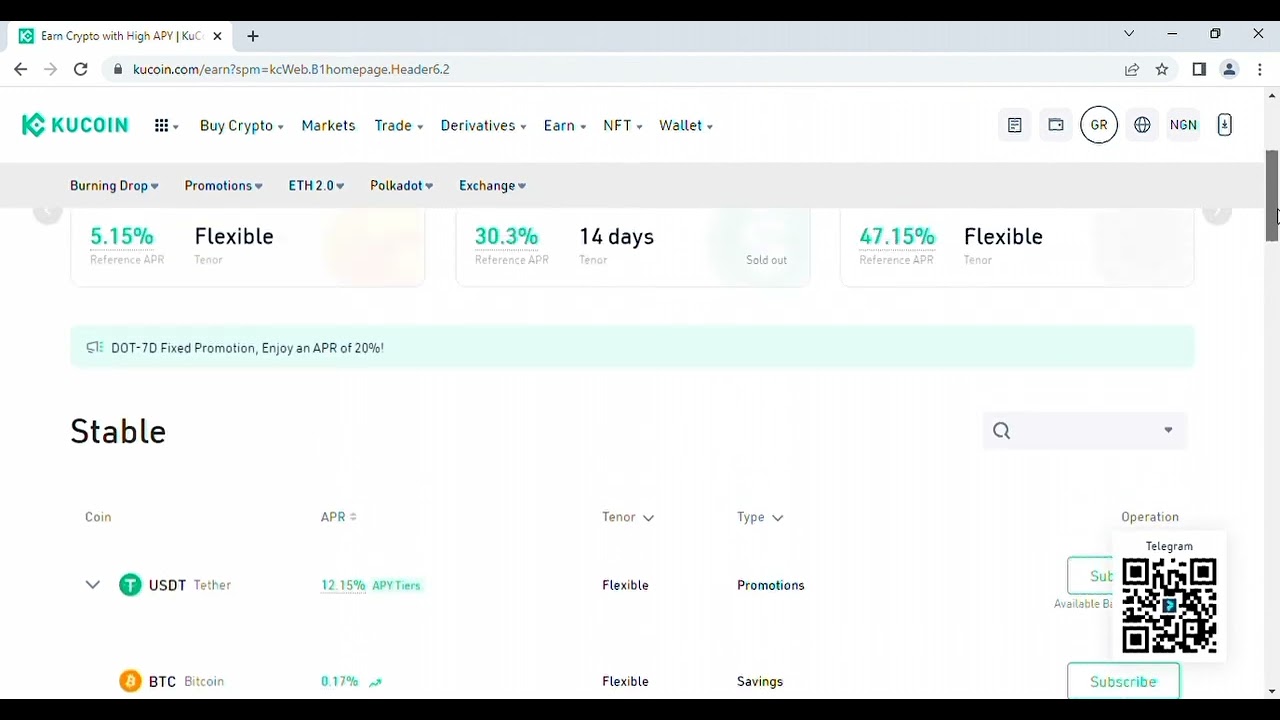Screen dimensions: 1280x720
Task: Close the Earn Crypto browser tab
Action: pos(217,36)
